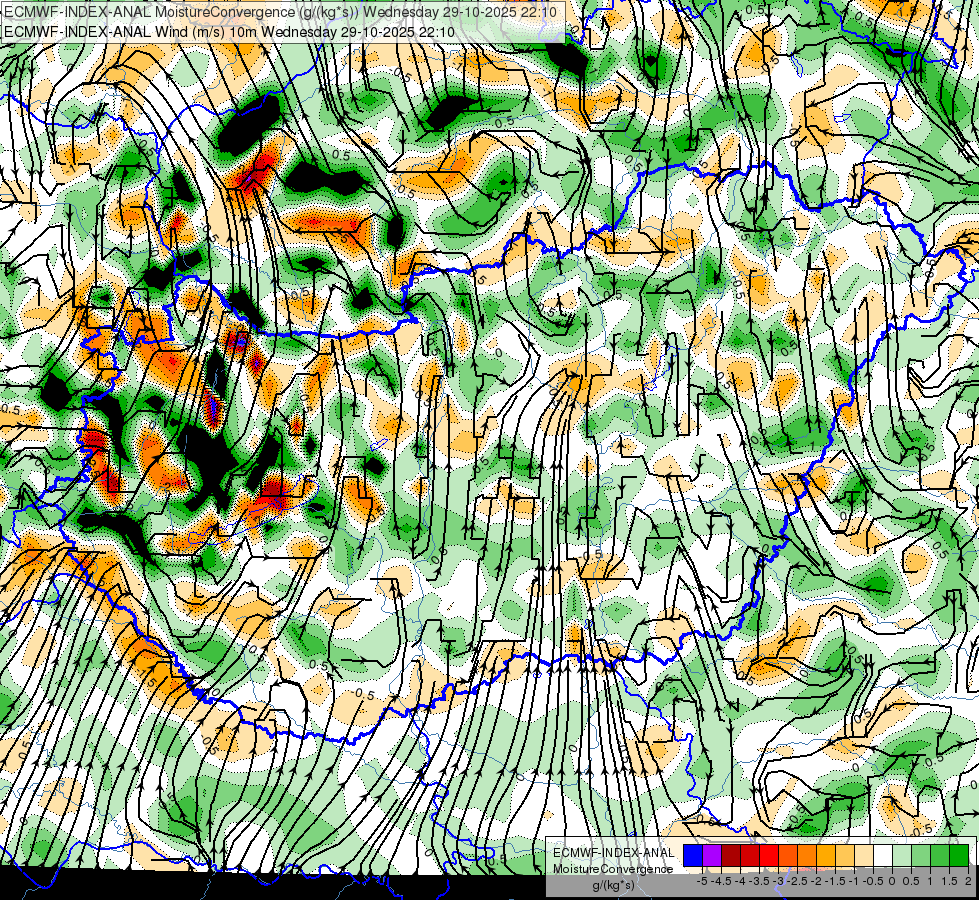Click the blue legend swatch below -5
Viewport: 979px width, 900px height.
click(693, 856)
